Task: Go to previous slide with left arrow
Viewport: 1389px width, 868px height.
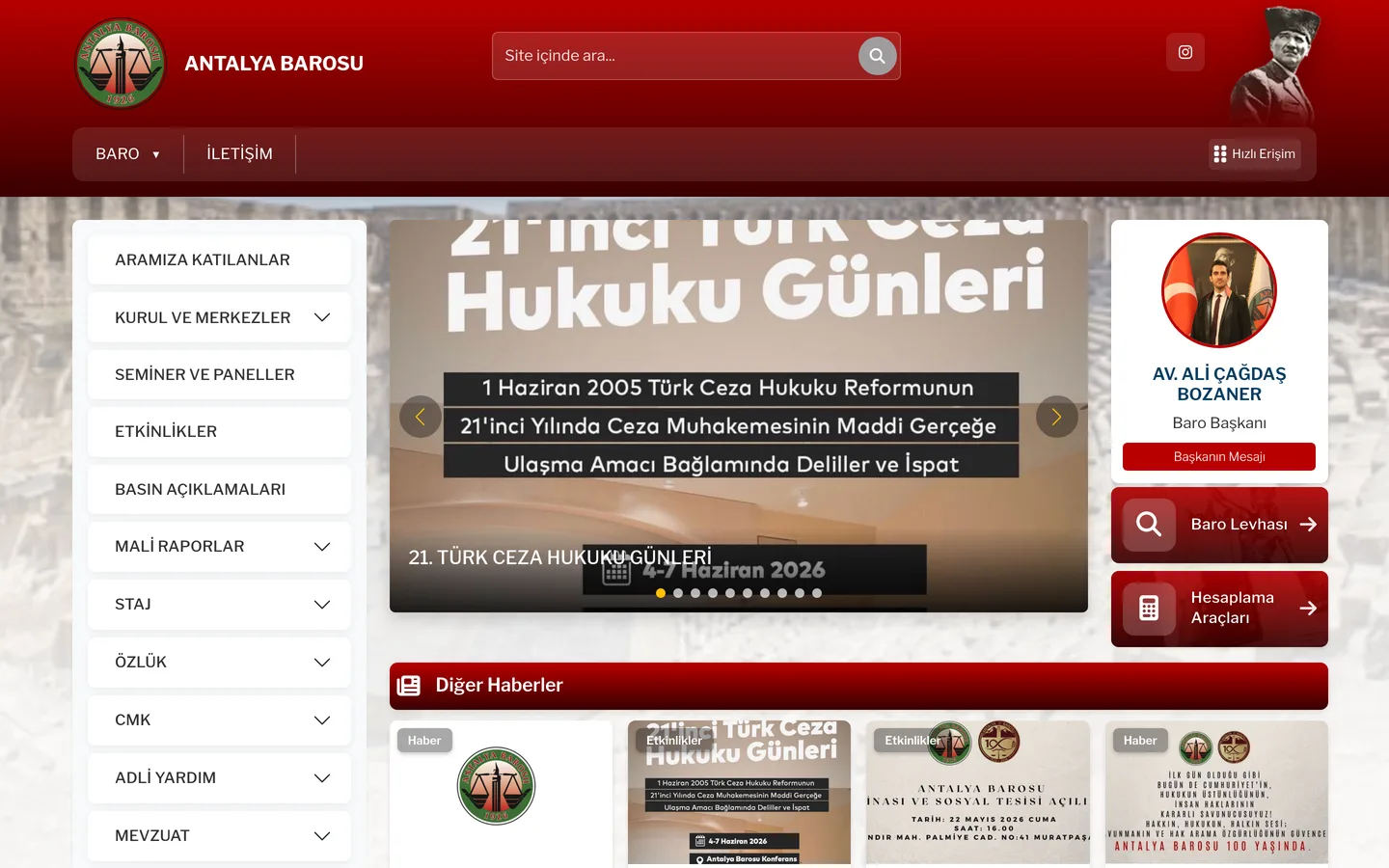Action: [421, 417]
